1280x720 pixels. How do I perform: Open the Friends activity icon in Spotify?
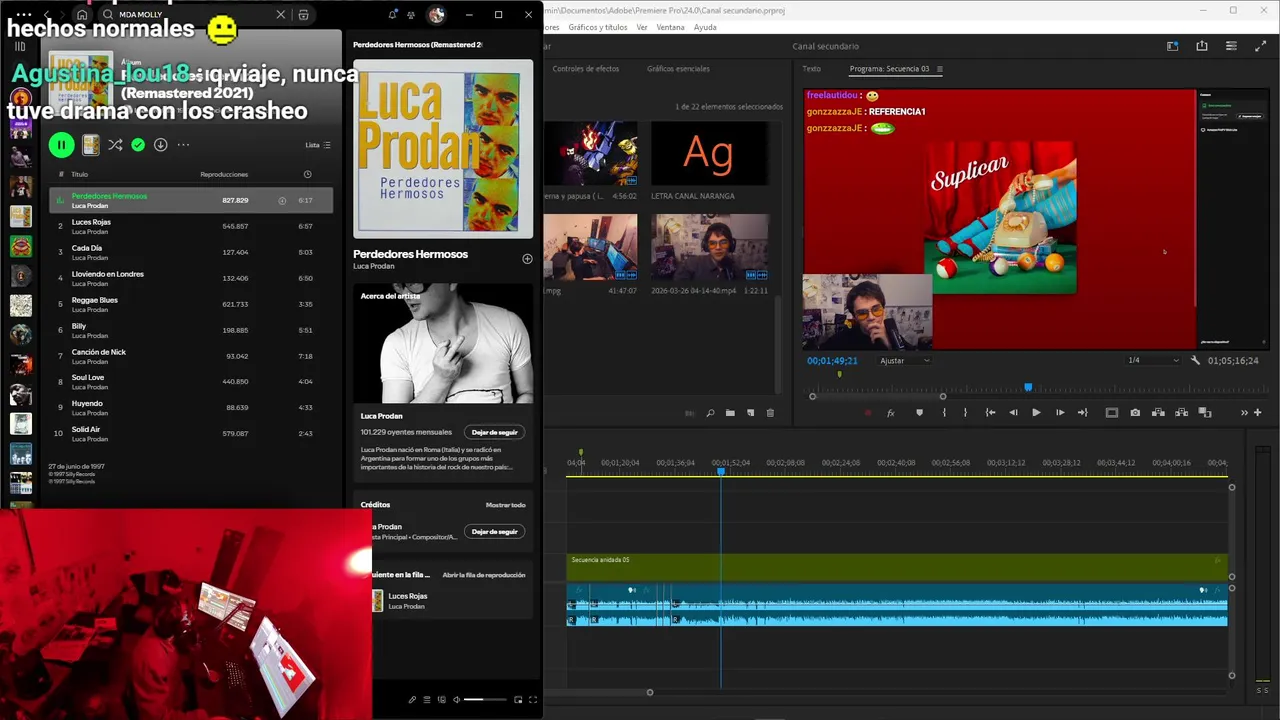[x=411, y=15]
